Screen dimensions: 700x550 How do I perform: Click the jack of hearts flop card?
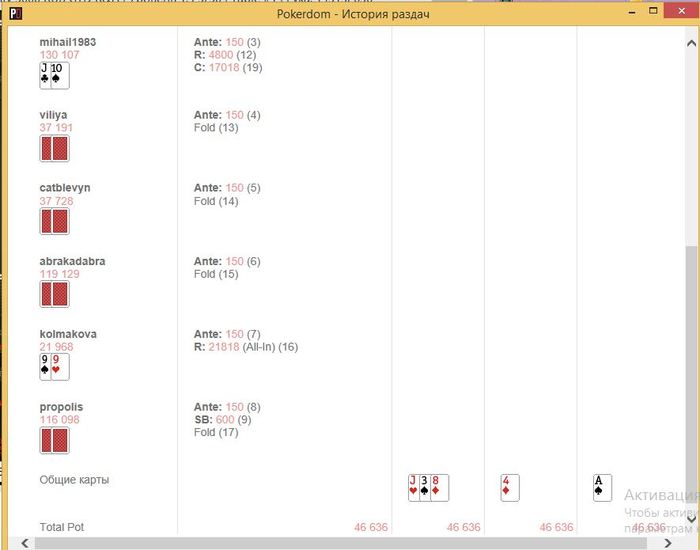click(x=414, y=488)
